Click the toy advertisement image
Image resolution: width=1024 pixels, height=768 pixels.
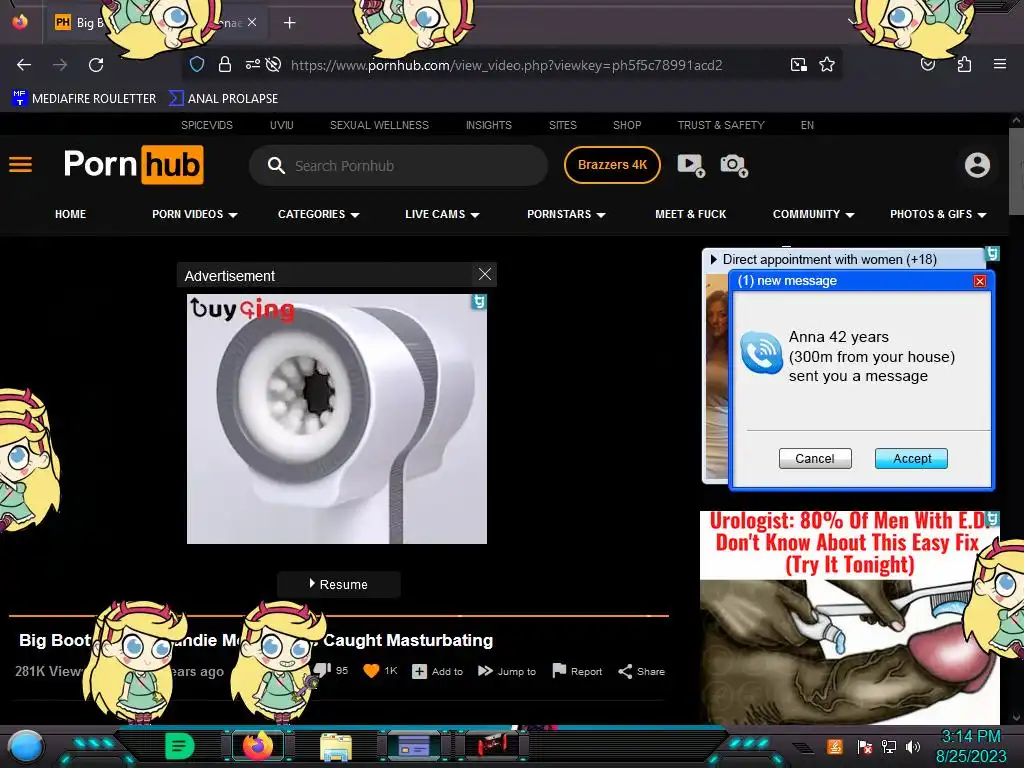[336, 419]
